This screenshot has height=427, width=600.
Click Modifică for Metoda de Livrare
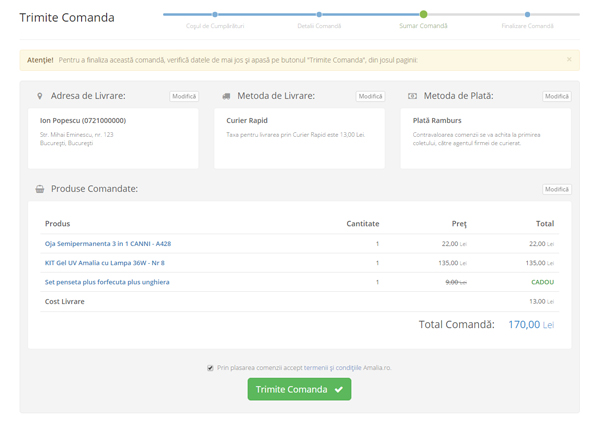370,96
